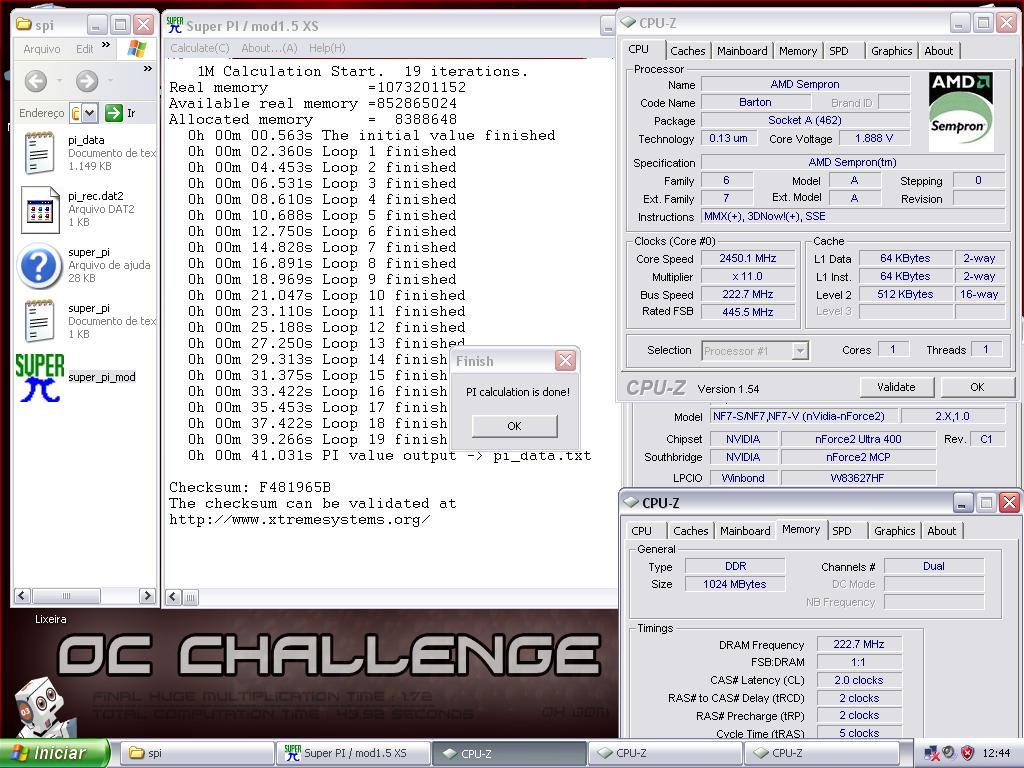Open the Arquivo menu
The width and height of the screenshot is (1024, 768).
[42, 49]
